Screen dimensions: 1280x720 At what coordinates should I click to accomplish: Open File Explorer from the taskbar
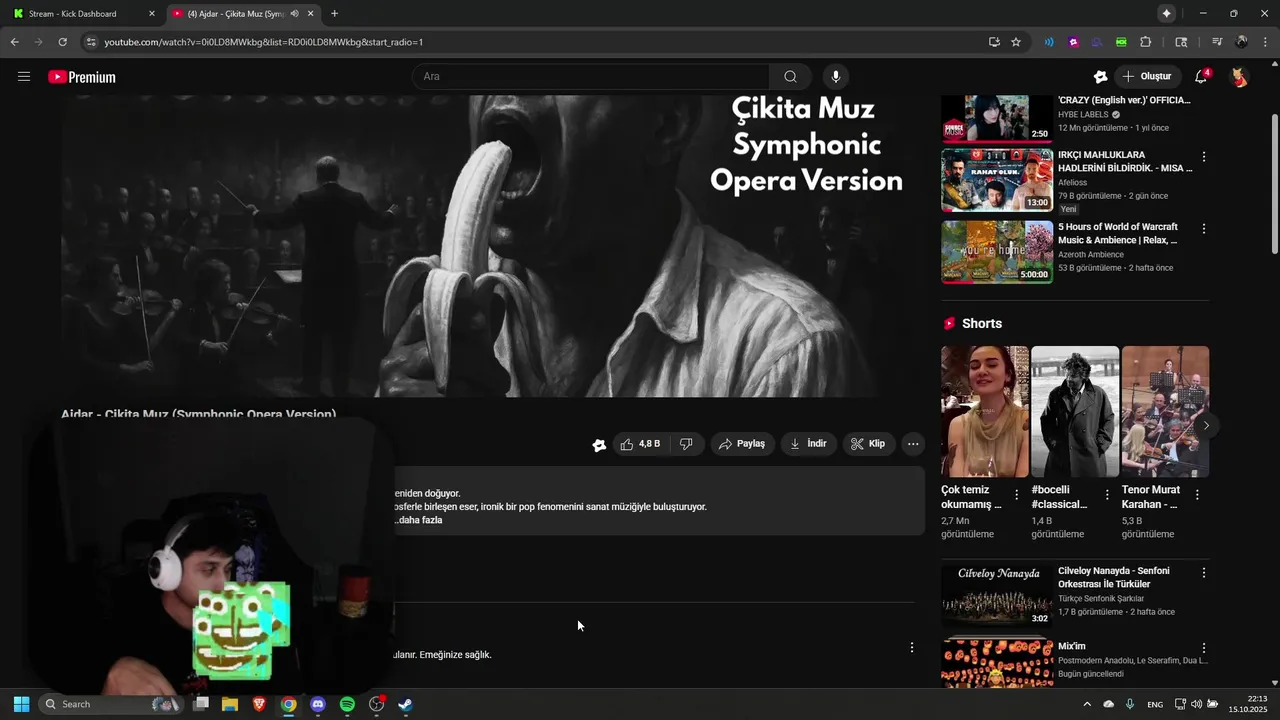click(230, 704)
